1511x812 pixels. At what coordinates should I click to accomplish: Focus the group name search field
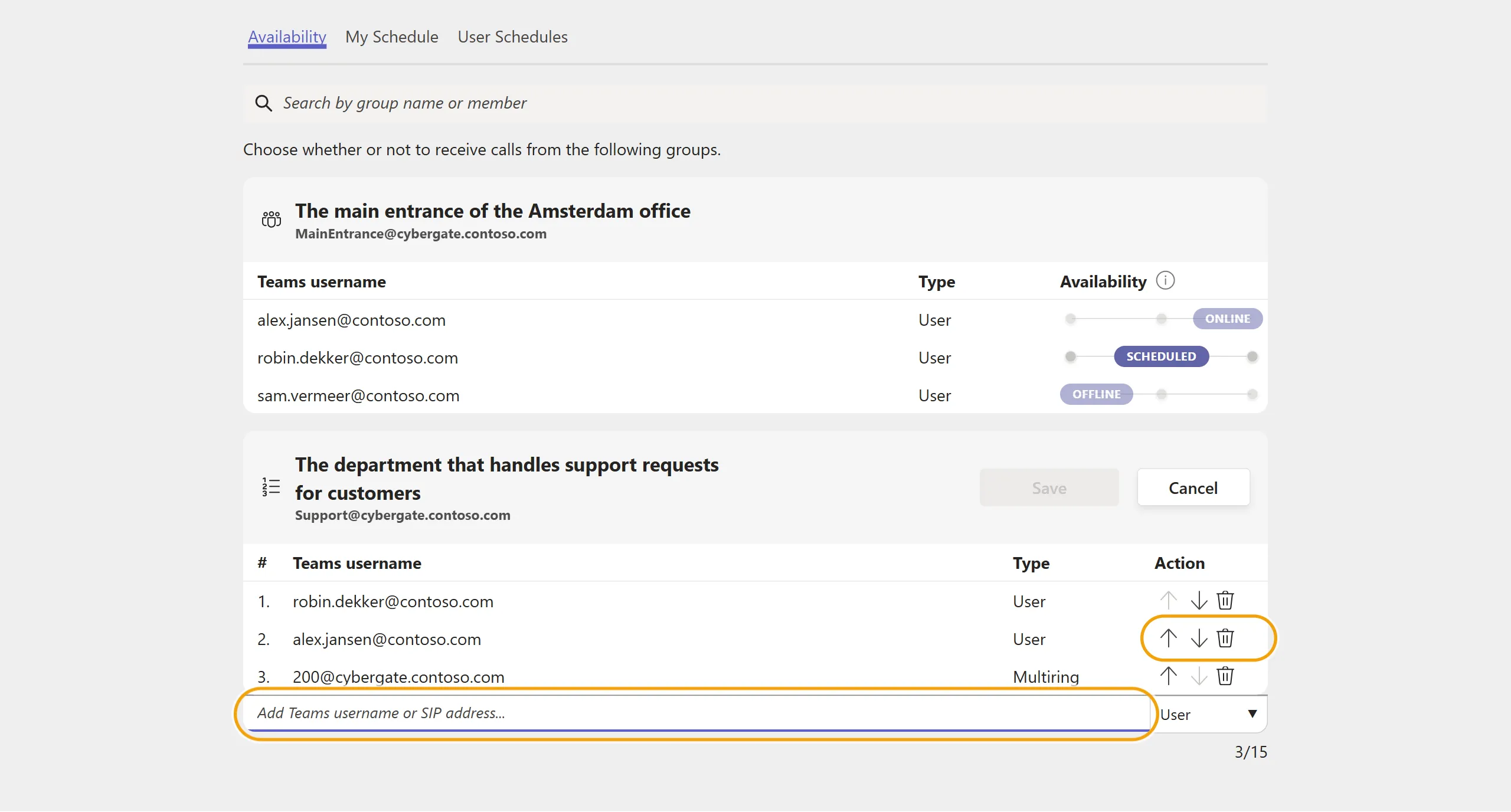(755, 103)
